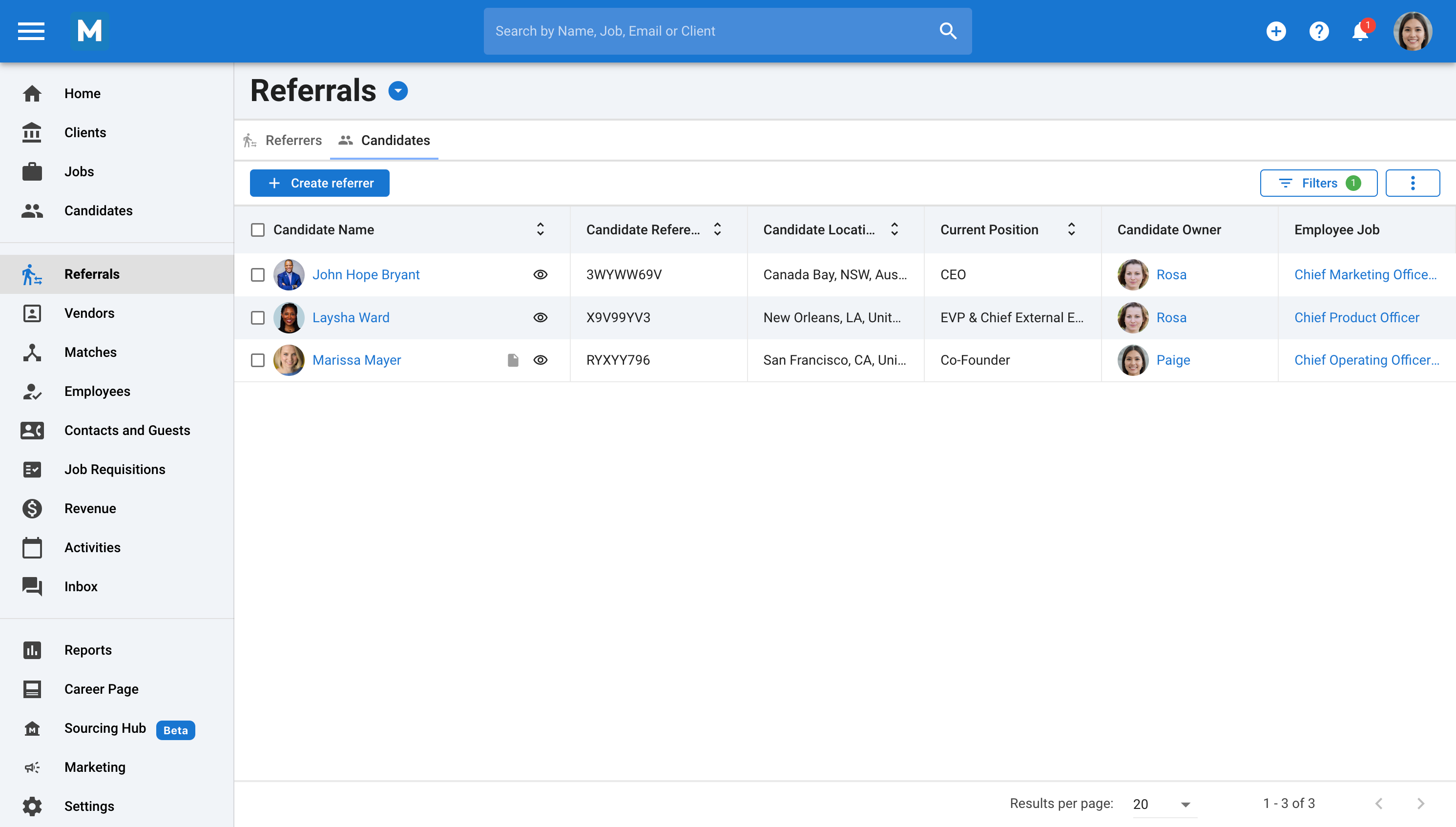This screenshot has height=827, width=1456.
Task: Open the three-dot more options button
Action: click(x=1412, y=183)
